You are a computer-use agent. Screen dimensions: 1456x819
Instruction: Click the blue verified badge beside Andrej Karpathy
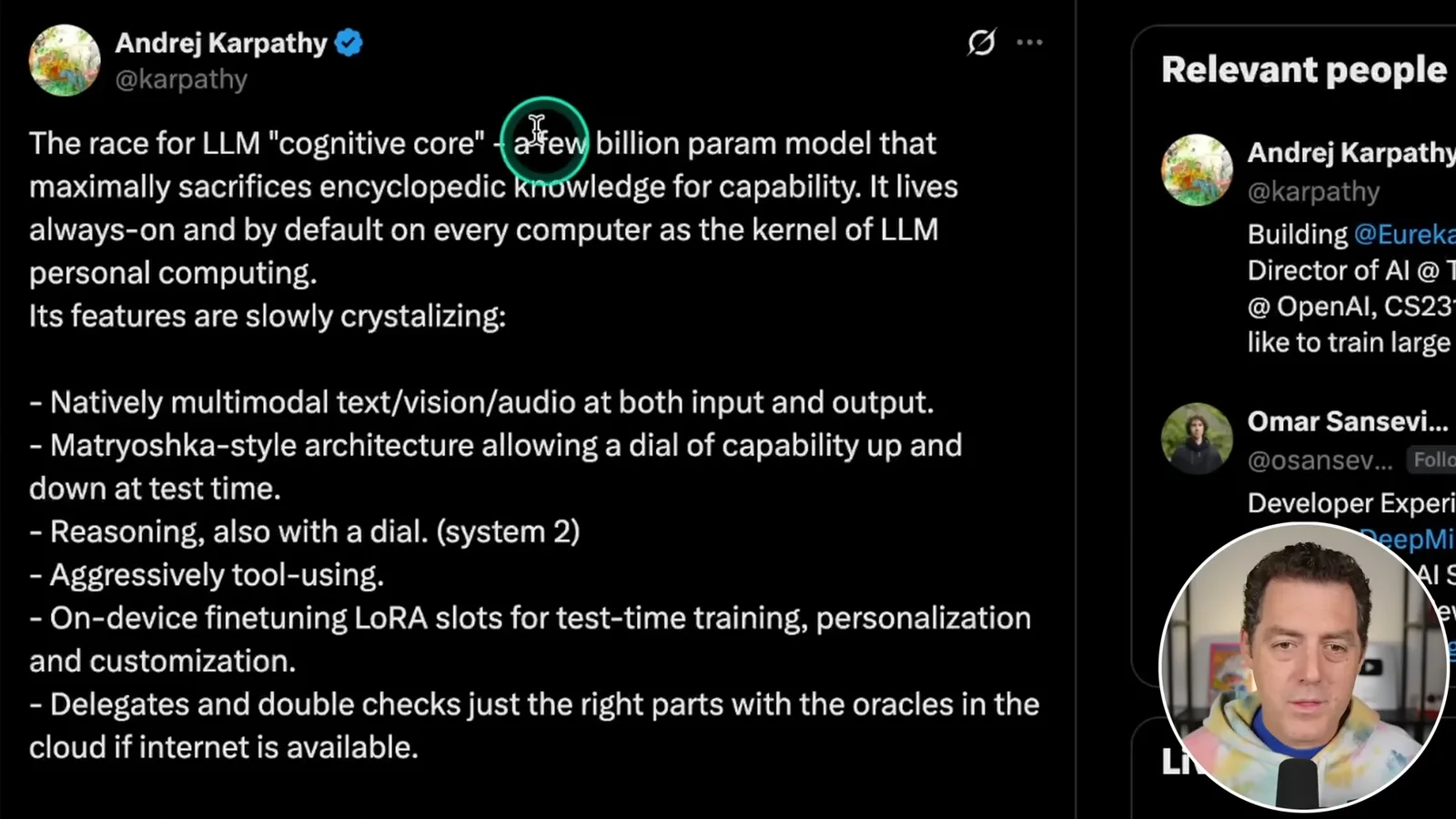349,43
